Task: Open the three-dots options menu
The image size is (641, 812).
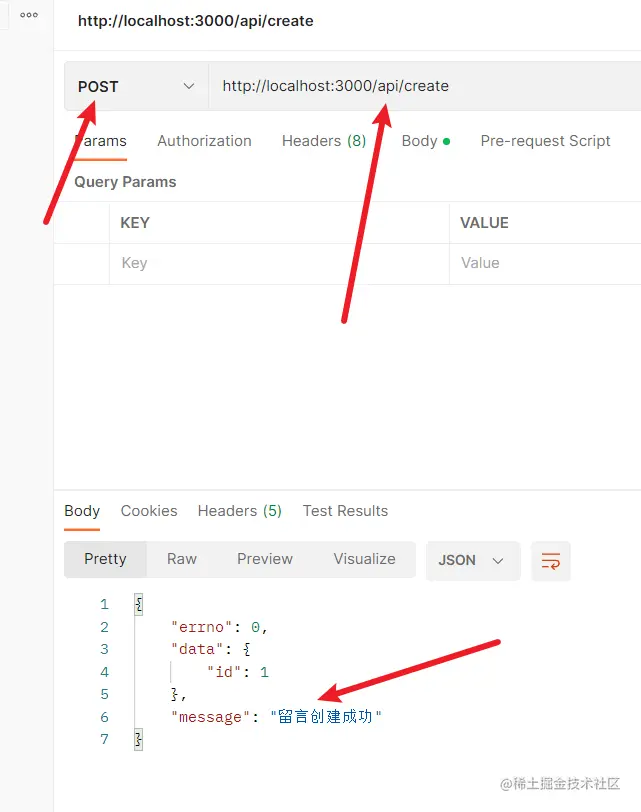Action: coord(29,15)
